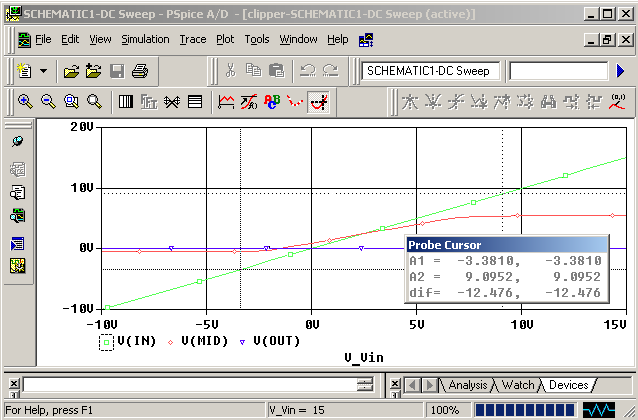
Task: Open the View menu
Action: click(x=100, y=39)
